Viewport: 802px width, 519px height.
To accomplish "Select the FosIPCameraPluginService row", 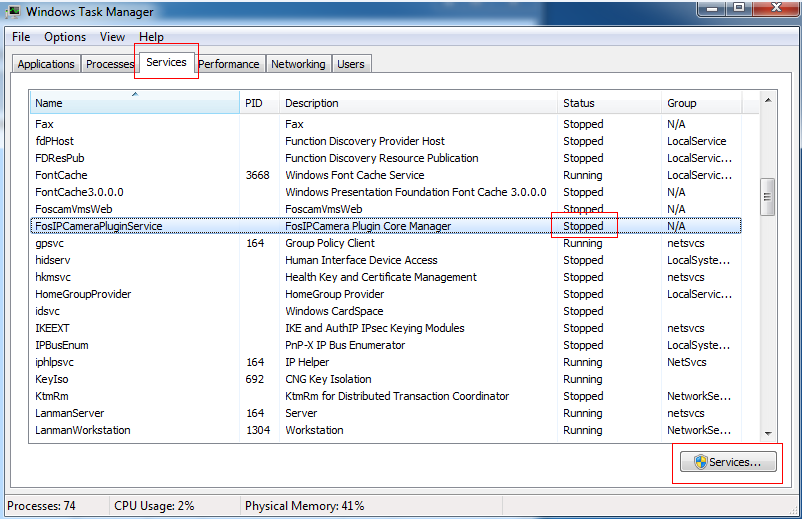I will coord(386,226).
